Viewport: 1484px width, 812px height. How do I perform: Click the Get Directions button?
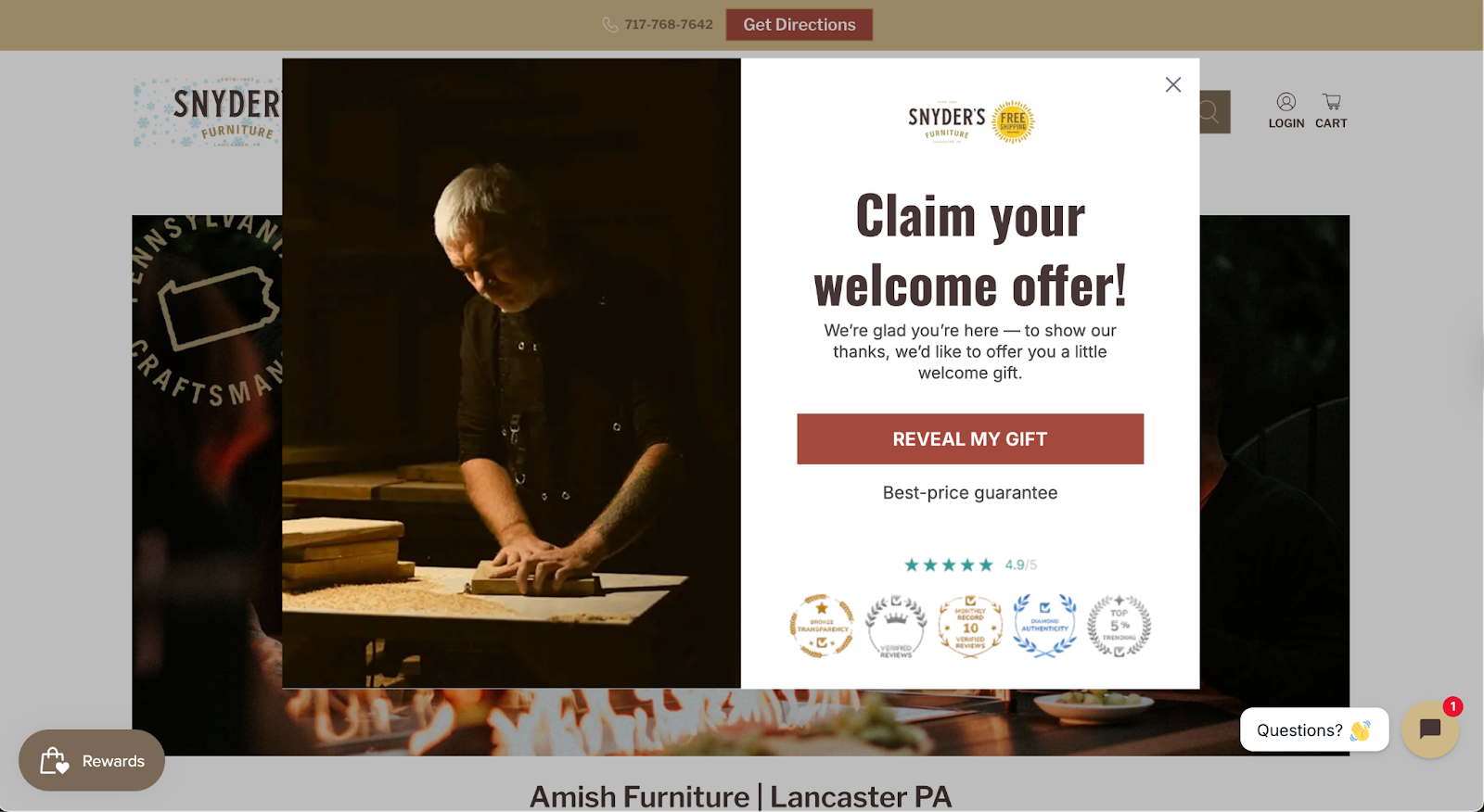pos(799,25)
